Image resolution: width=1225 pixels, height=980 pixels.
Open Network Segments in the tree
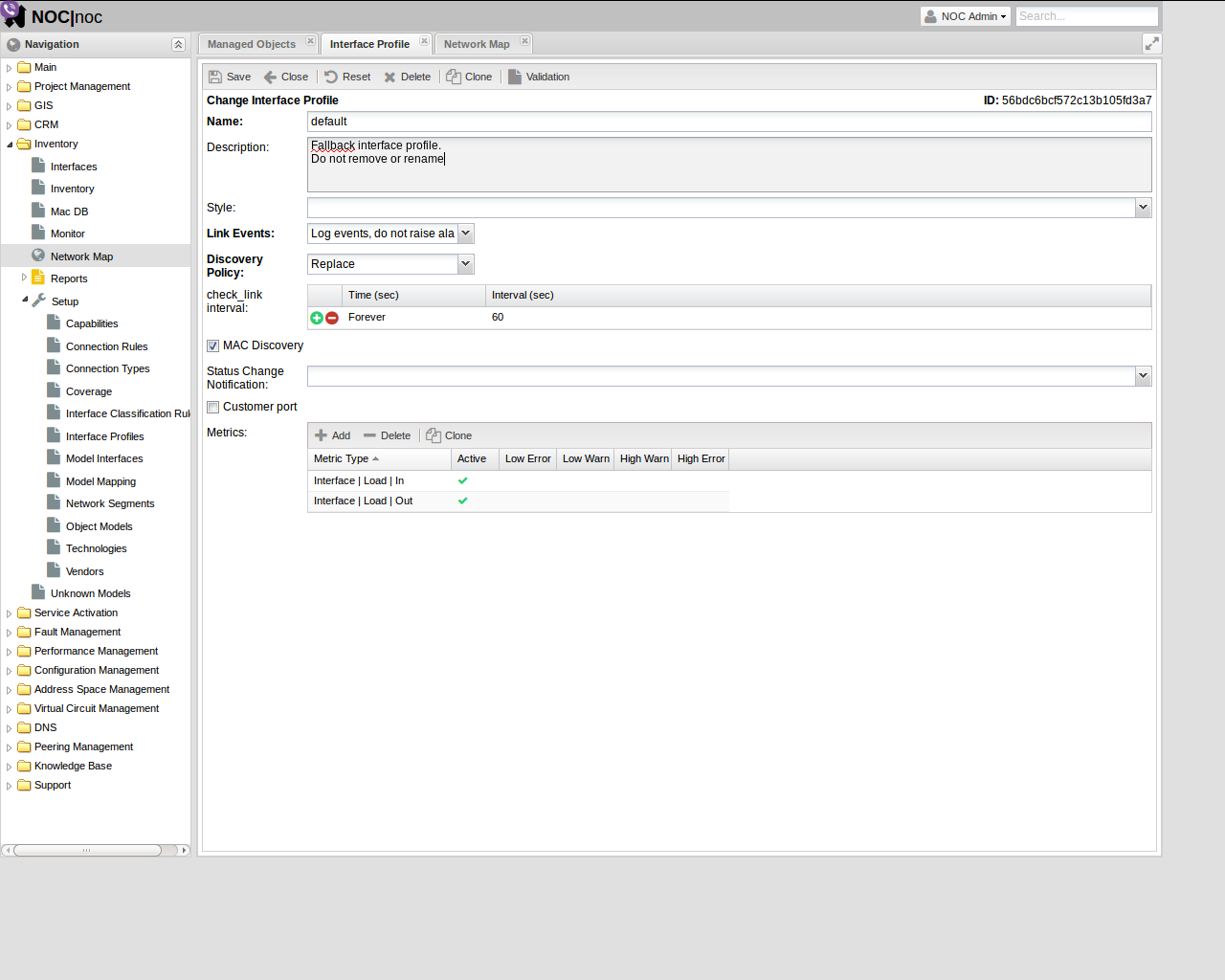(110, 503)
